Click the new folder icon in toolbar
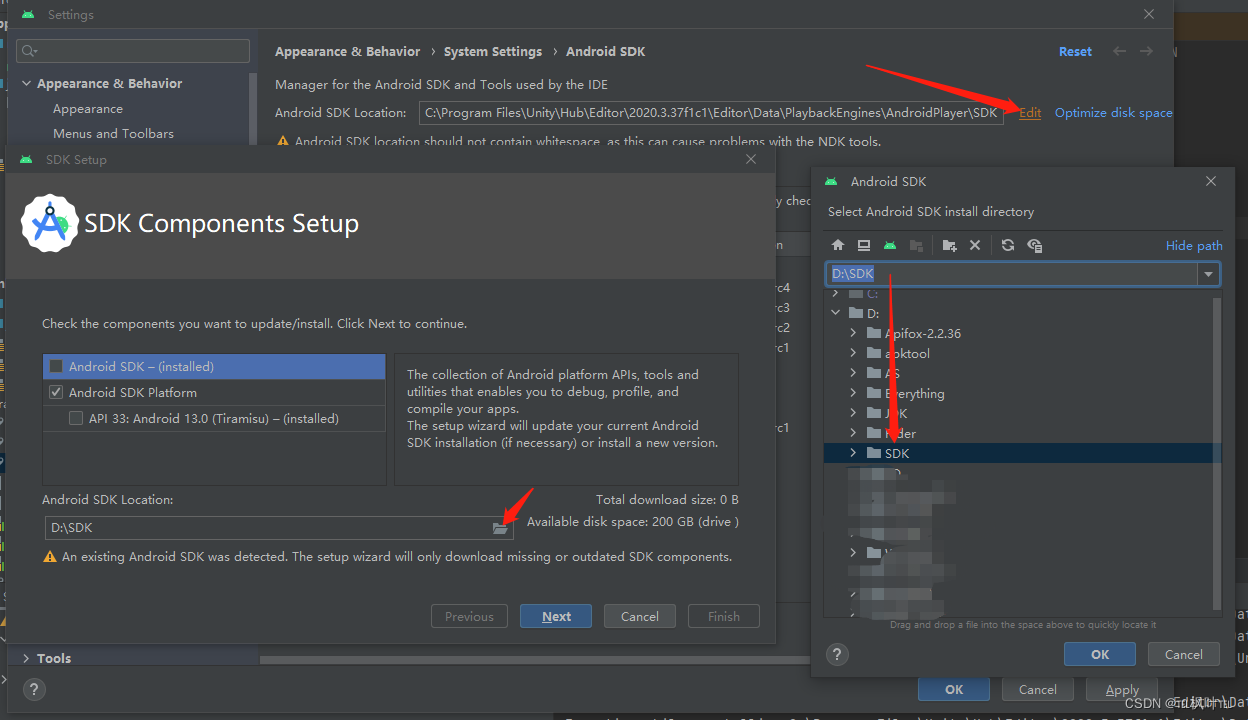 [x=950, y=245]
